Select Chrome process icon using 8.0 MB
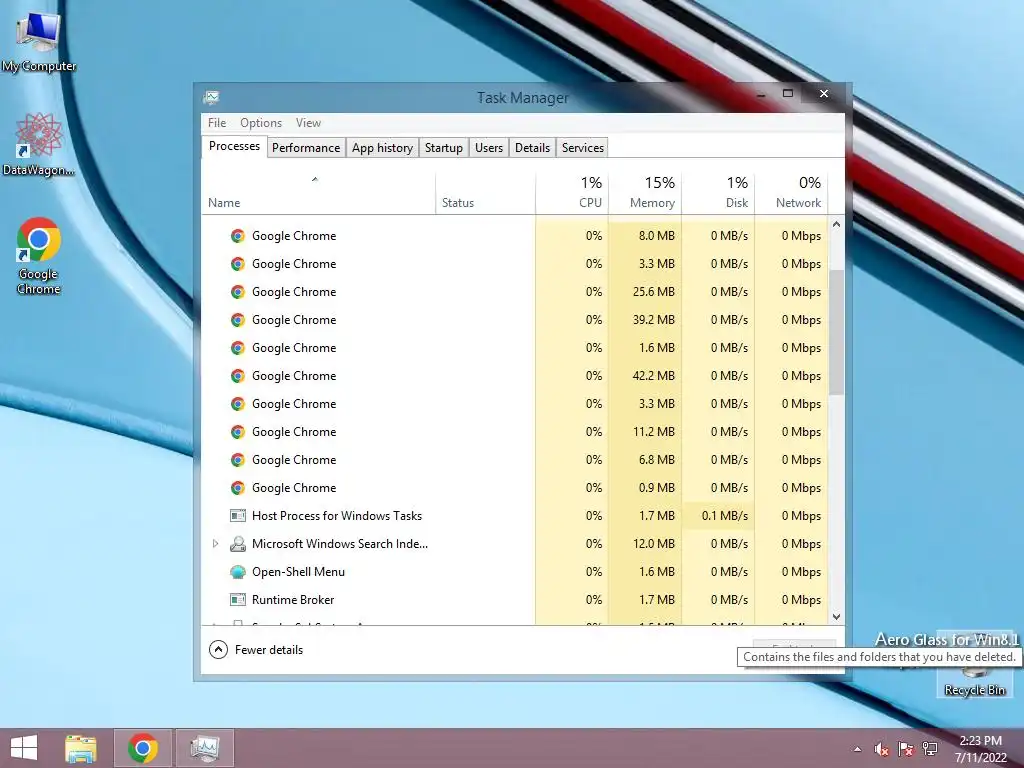1024x768 pixels. [x=238, y=236]
